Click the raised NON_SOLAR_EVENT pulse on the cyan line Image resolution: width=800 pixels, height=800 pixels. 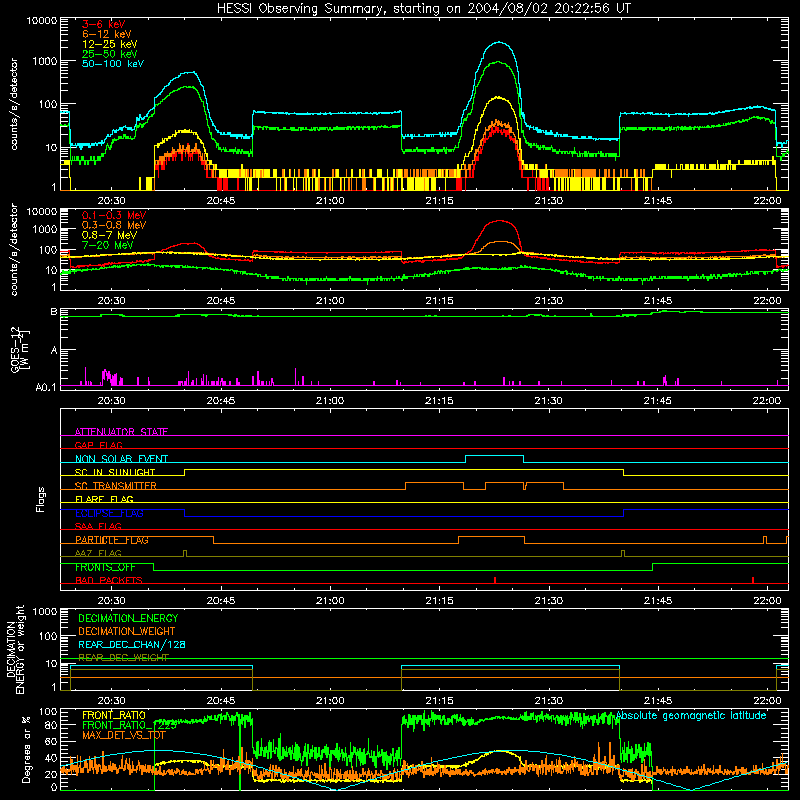(494, 456)
